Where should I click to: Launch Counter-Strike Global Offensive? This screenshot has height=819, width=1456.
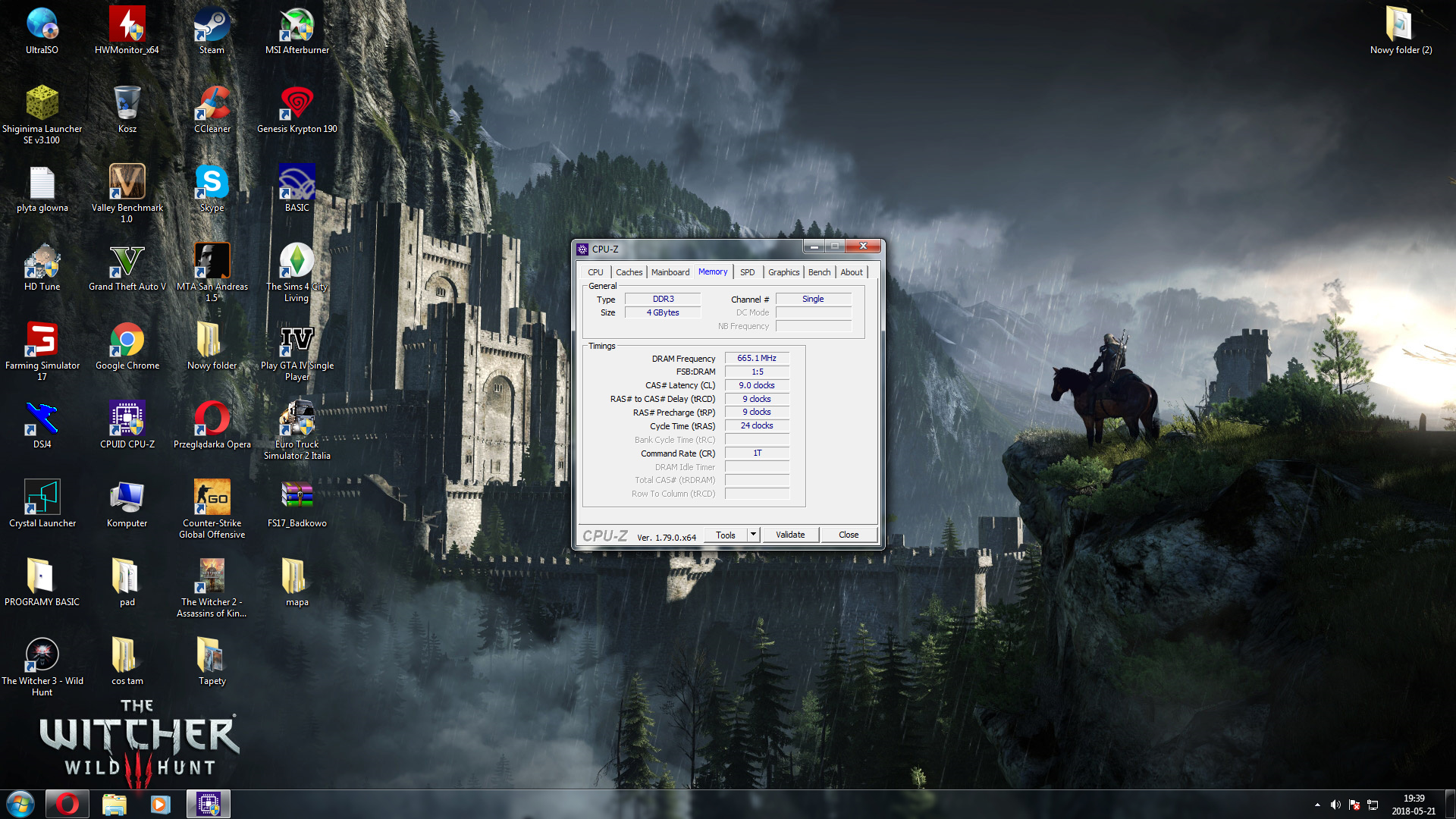coord(212,510)
